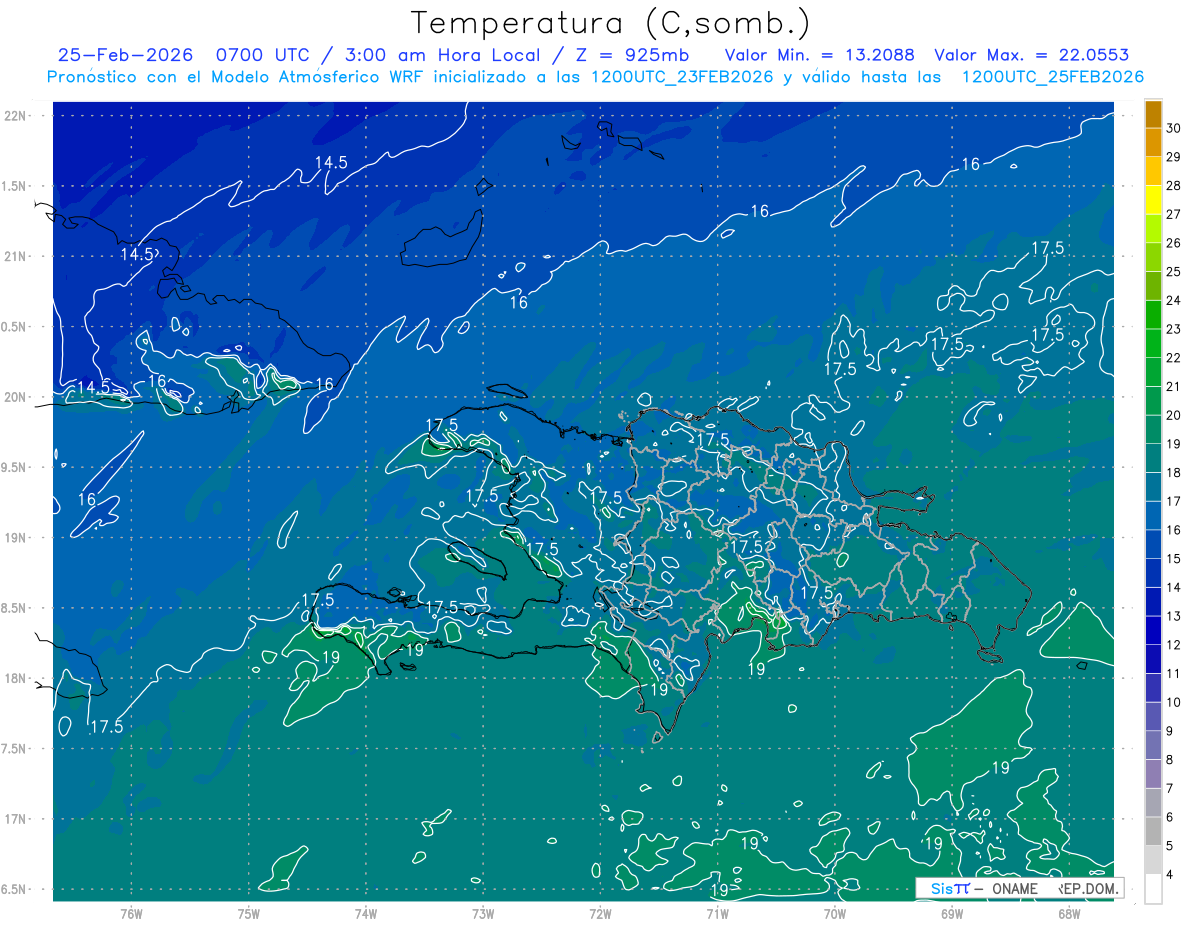Screen dimensions: 1200x927
Task: Select the pressure level "Z = 925mb"
Action: point(633,55)
